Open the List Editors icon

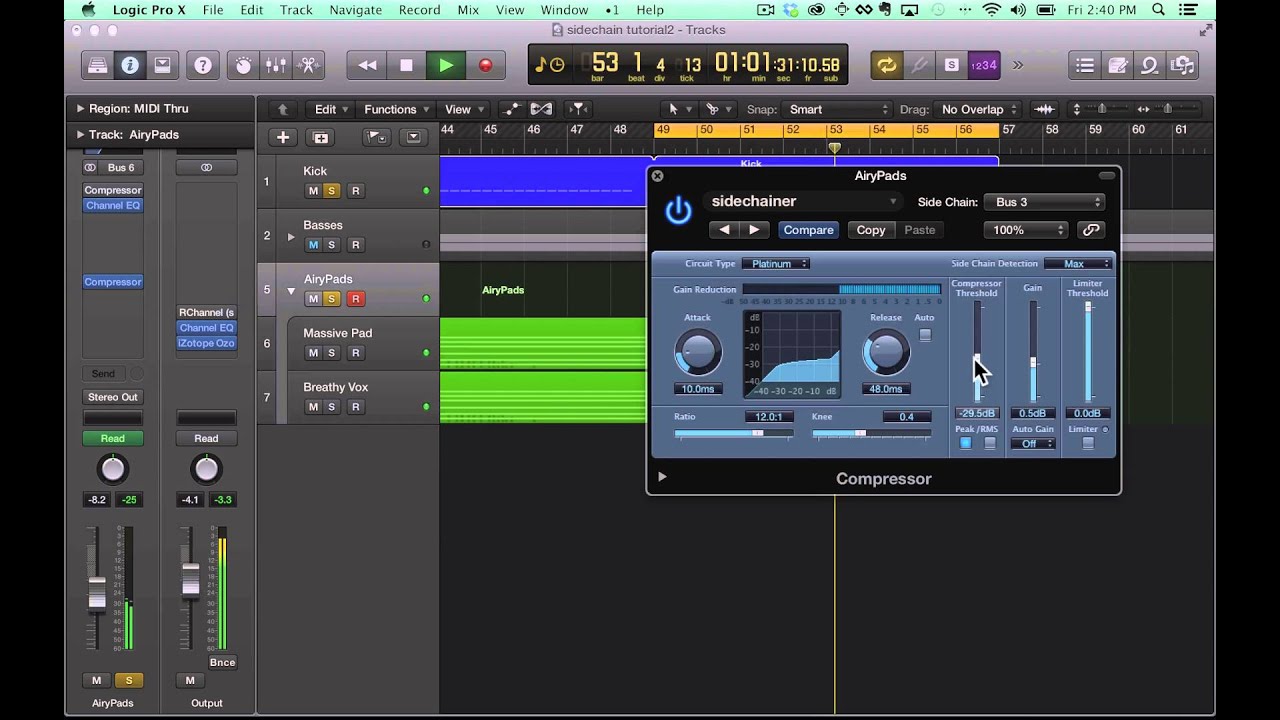pos(1085,66)
